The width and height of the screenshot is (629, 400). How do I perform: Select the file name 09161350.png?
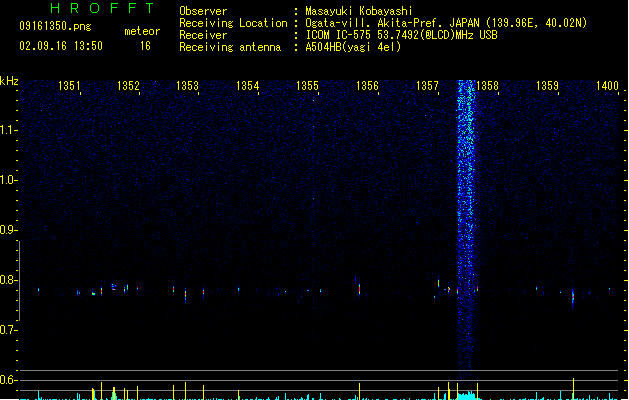(x=55, y=26)
